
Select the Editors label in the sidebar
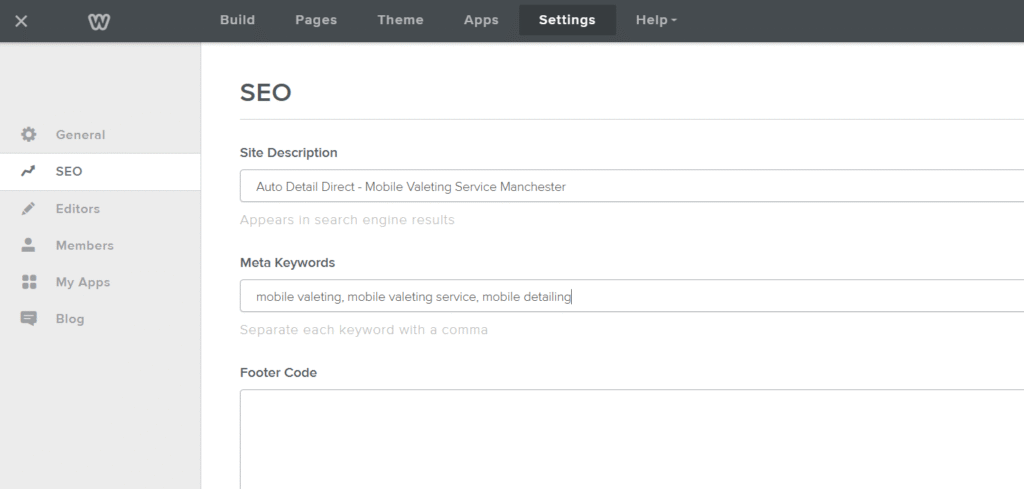click(x=78, y=209)
